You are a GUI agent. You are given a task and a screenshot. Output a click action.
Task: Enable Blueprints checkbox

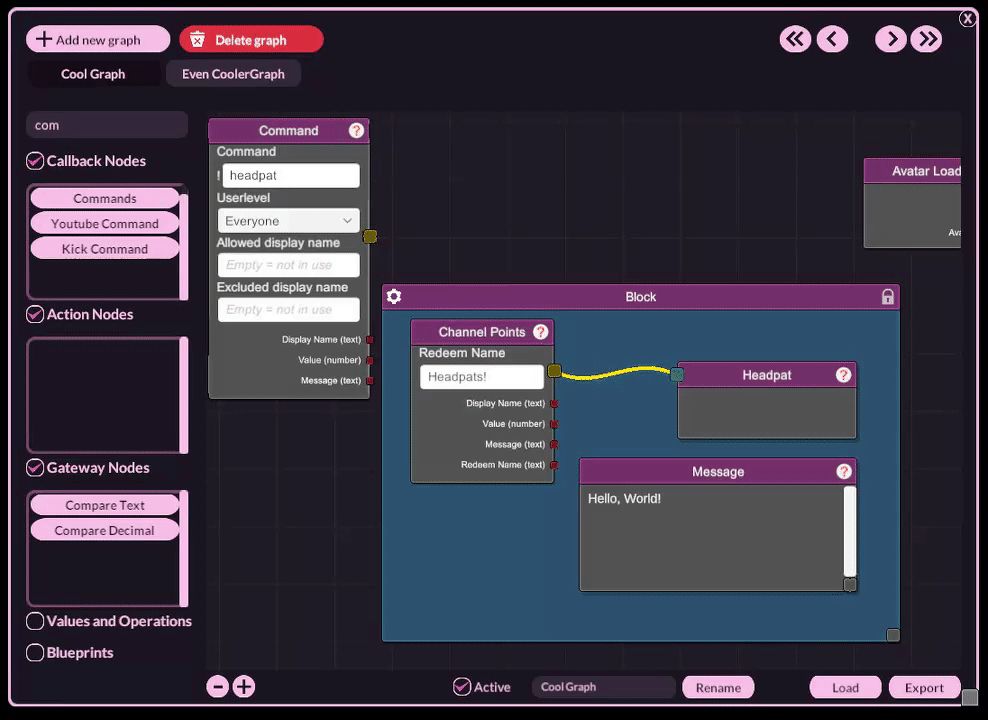click(x=35, y=653)
